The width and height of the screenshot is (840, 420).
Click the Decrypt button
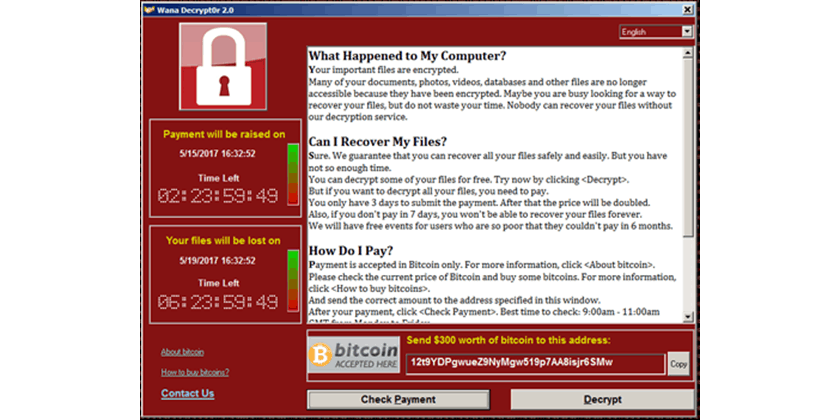603,400
